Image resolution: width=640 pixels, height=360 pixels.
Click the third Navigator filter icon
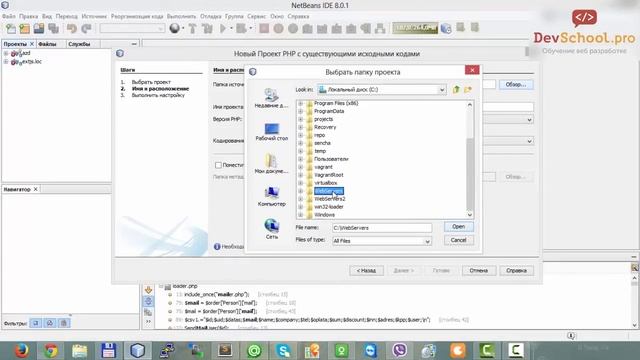click(x=64, y=323)
